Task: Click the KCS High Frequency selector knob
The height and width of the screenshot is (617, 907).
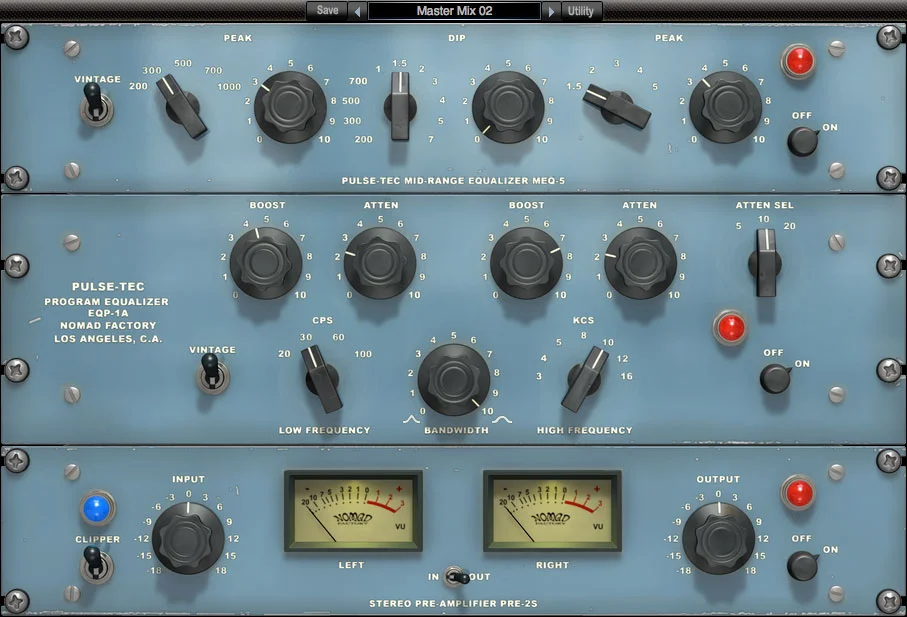Action: 585,379
